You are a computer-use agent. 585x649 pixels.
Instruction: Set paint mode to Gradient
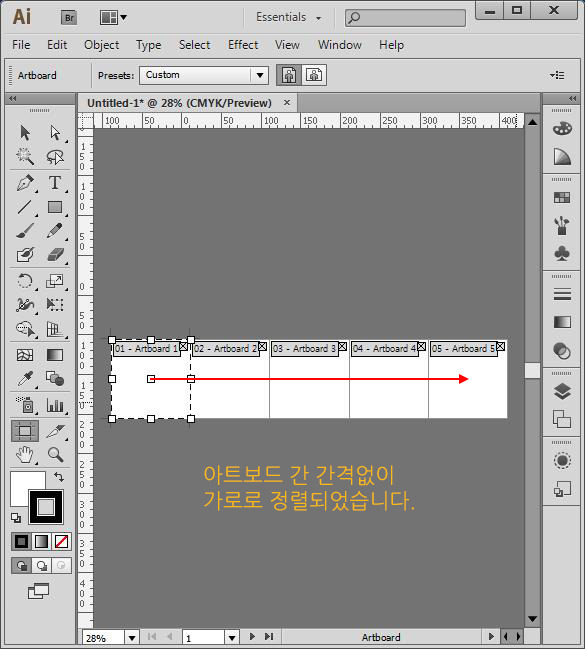coord(41,541)
